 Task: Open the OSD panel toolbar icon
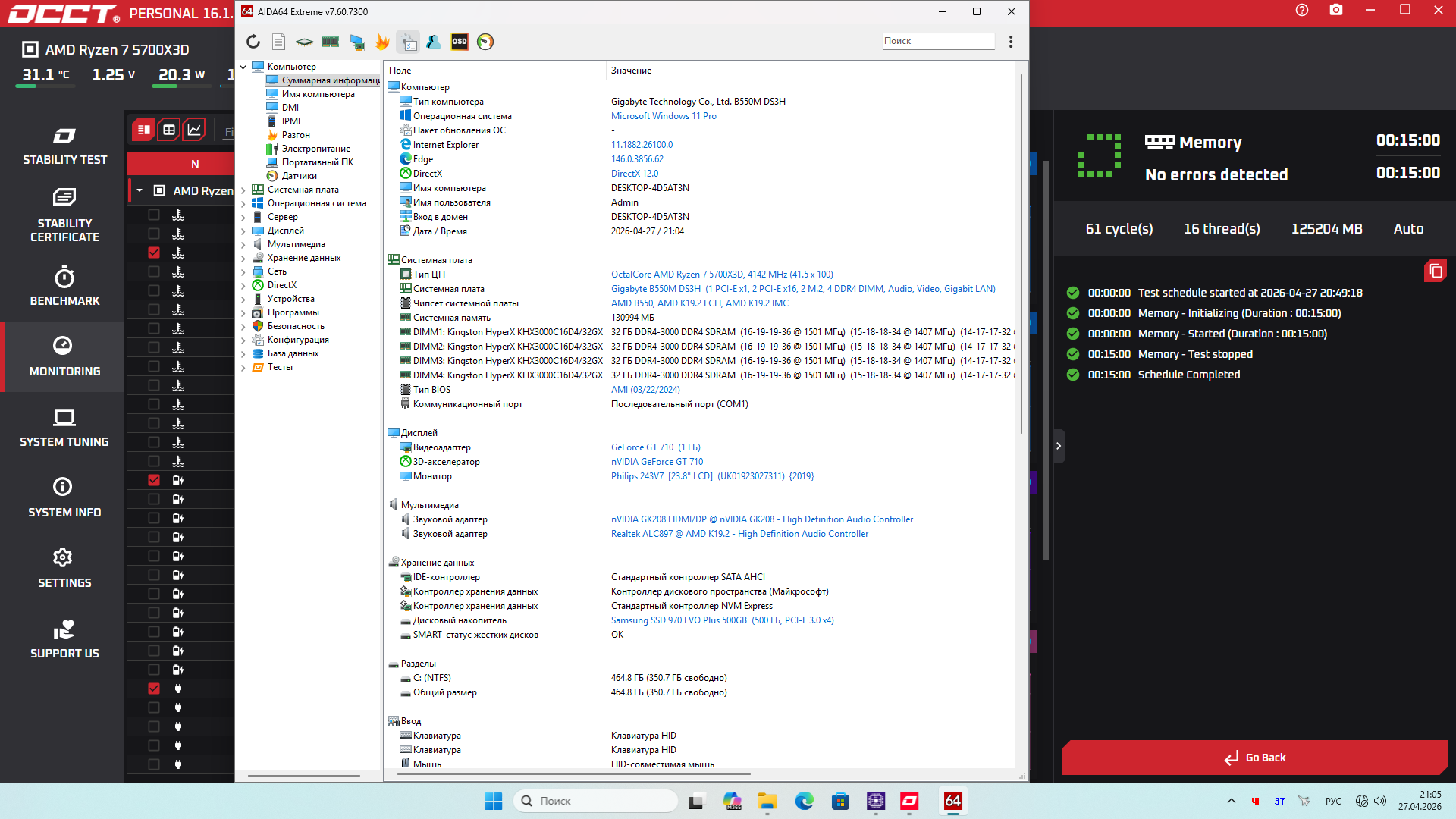(460, 42)
